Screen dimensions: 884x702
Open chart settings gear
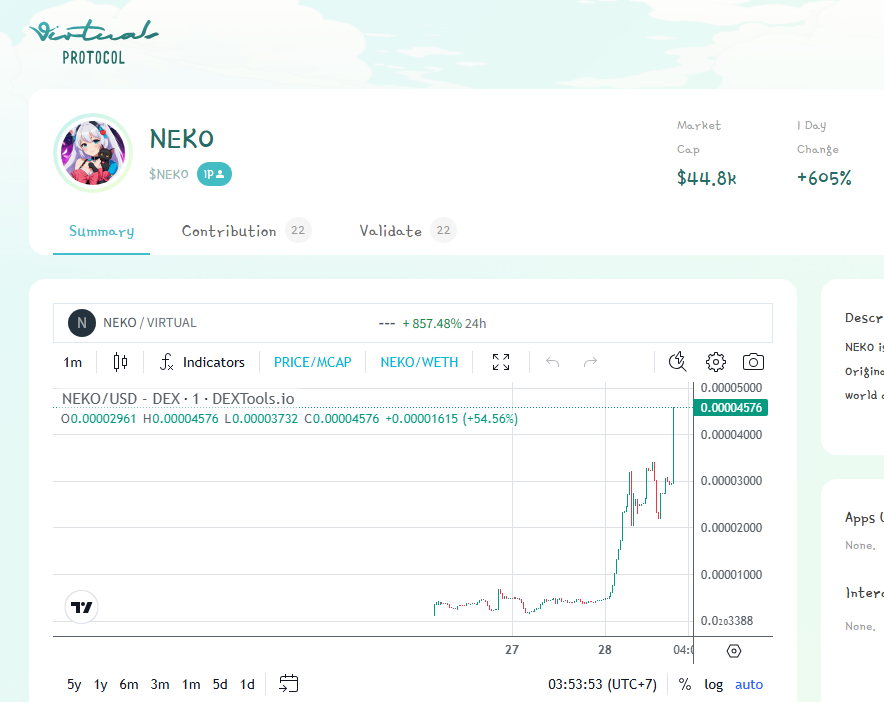pyautogui.click(x=715, y=362)
